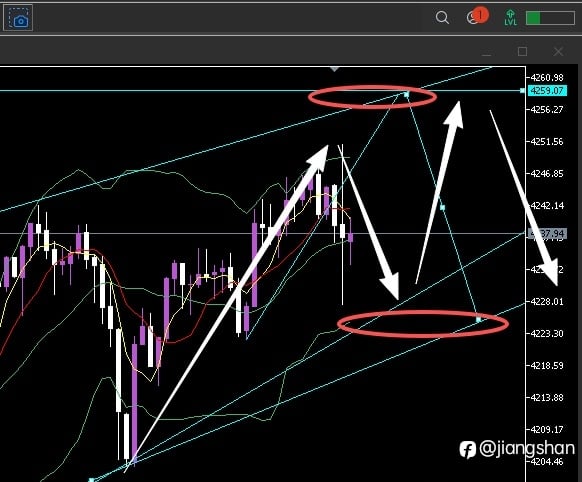Click the Facebook logo icon in watermark
582x482 pixels.
pyautogui.click(x=467, y=450)
